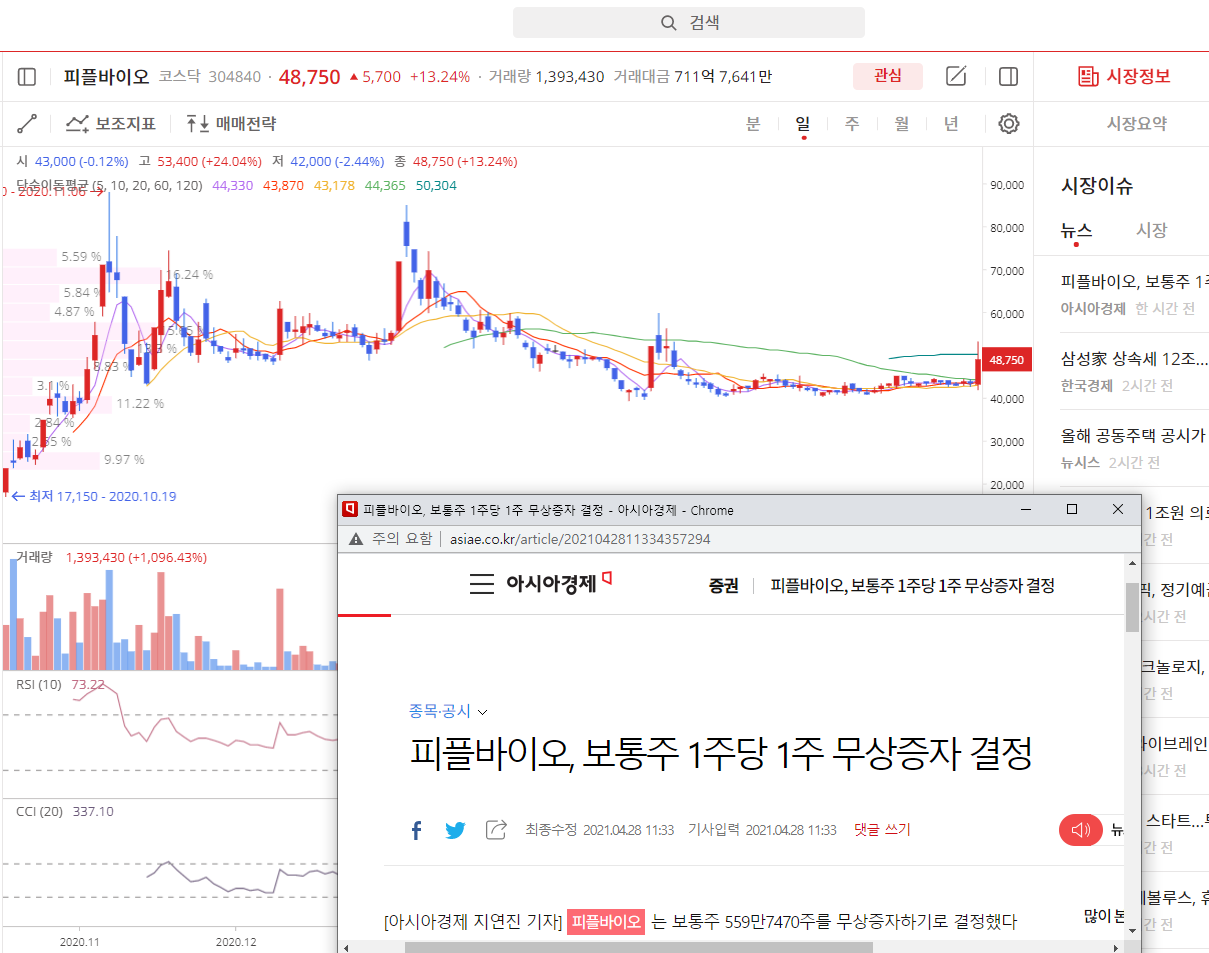Click the search magnifier icon
The width and height of the screenshot is (1209, 953).
click(669, 23)
